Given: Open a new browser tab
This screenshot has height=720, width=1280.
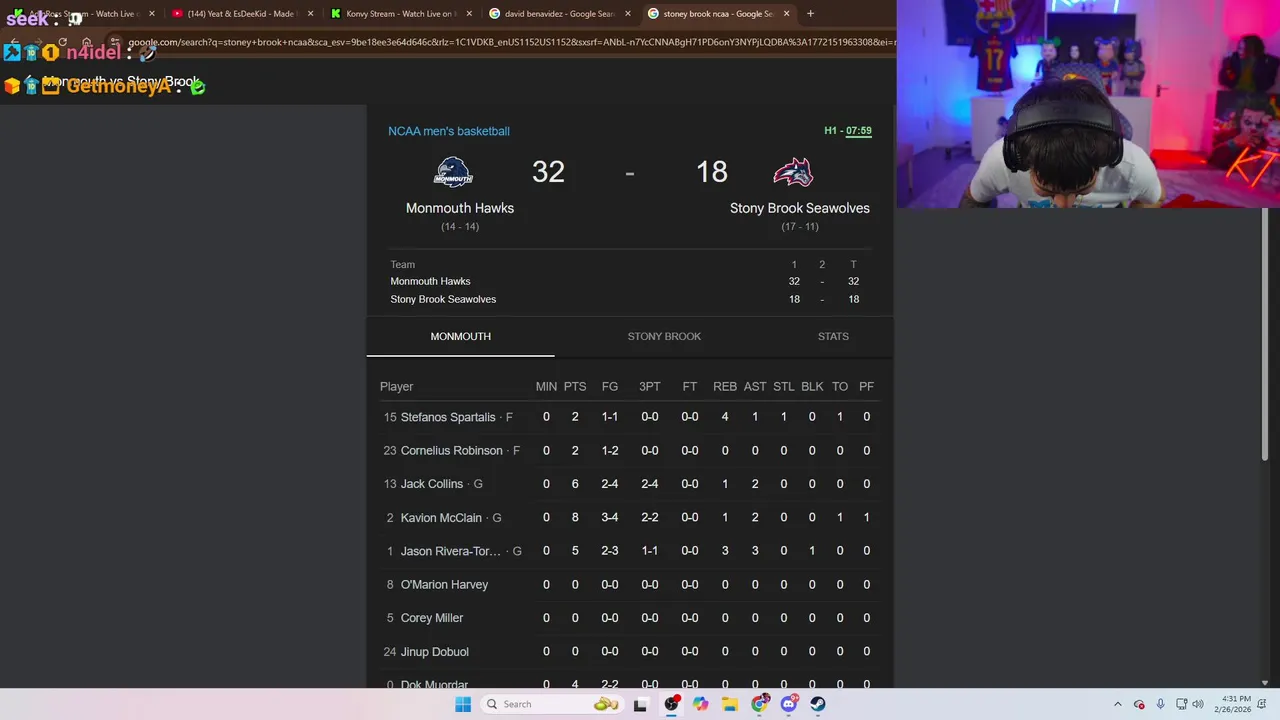Looking at the screenshot, I should (x=810, y=14).
